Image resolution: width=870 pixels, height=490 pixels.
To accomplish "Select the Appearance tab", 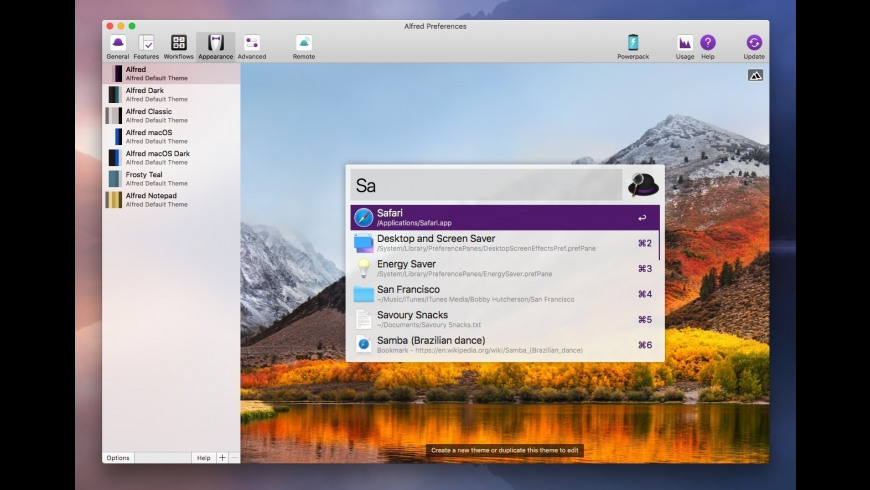I will 215,46.
